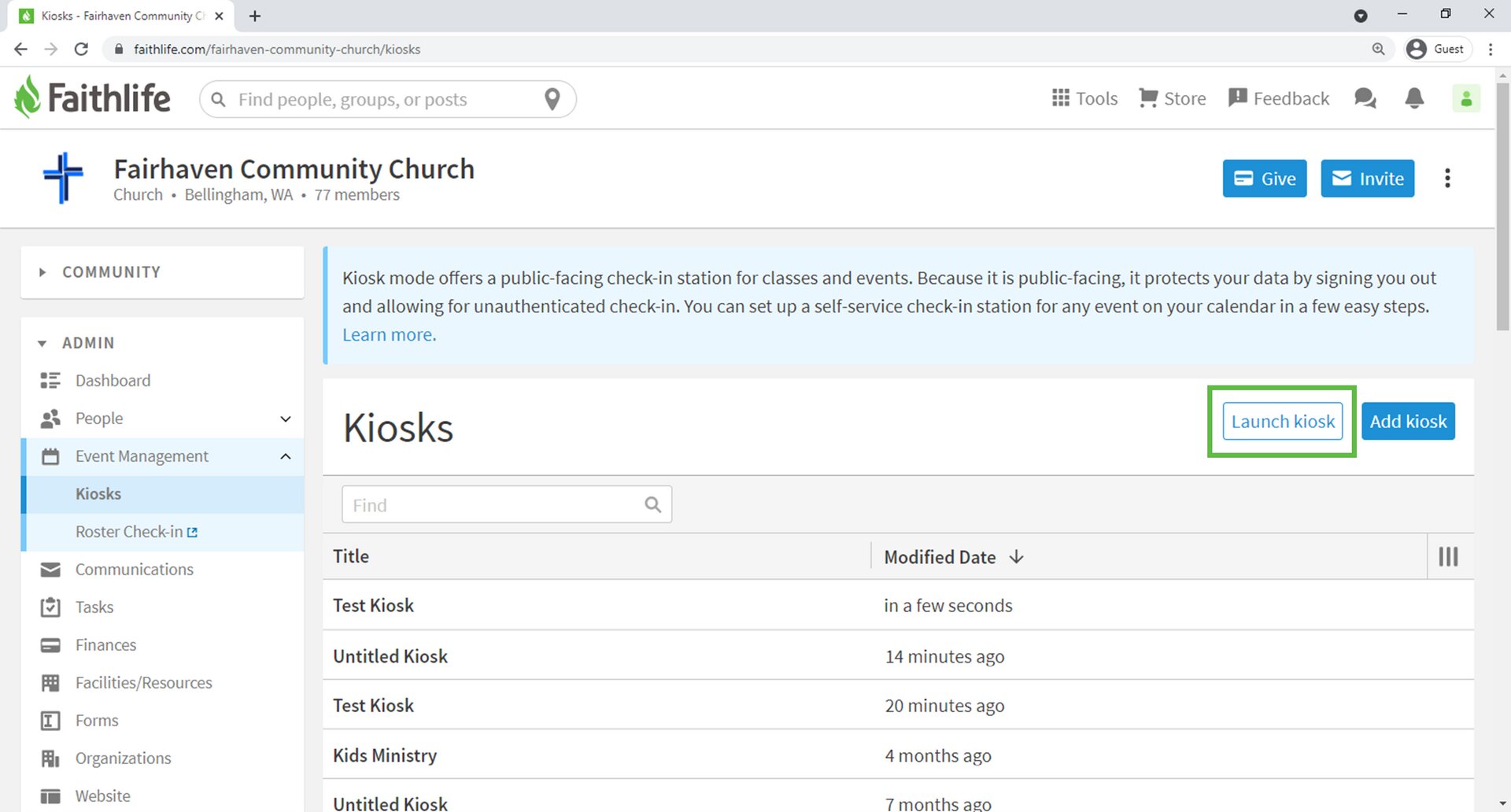Open the messages chat icon
Viewport: 1511px width, 812px height.
(x=1365, y=98)
